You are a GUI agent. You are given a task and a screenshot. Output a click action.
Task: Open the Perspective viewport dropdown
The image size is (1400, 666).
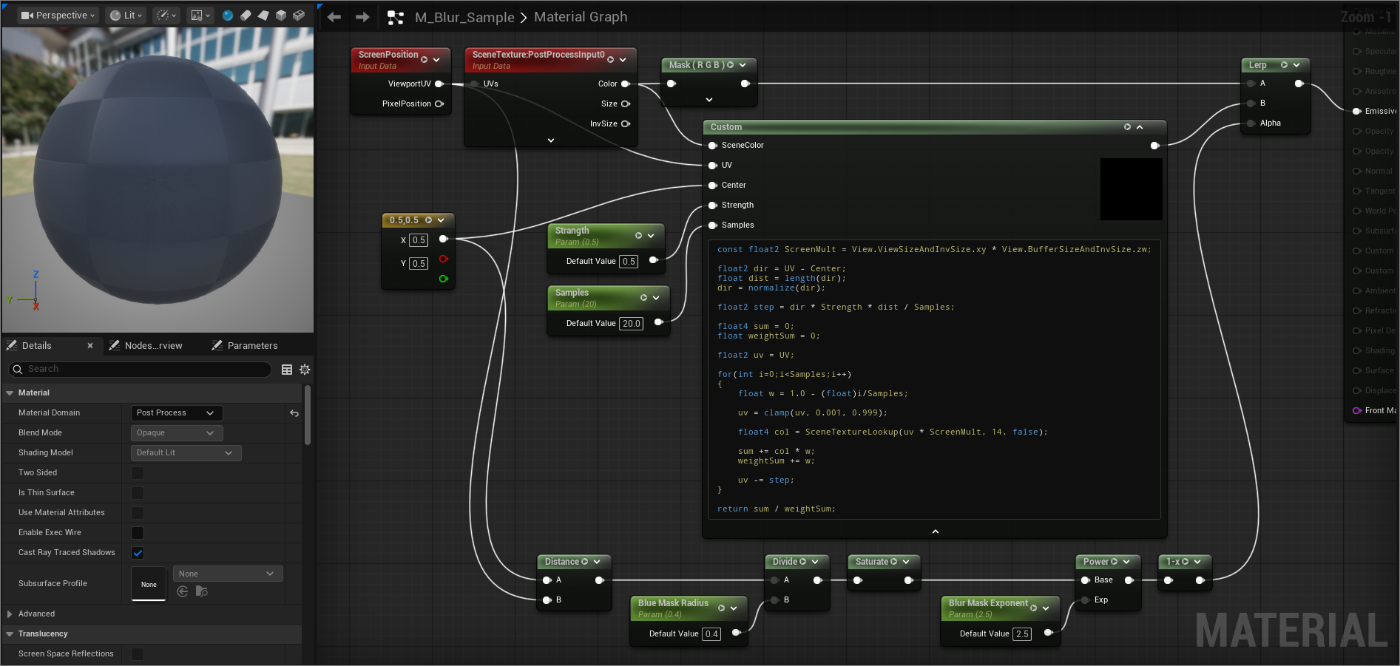coord(57,16)
